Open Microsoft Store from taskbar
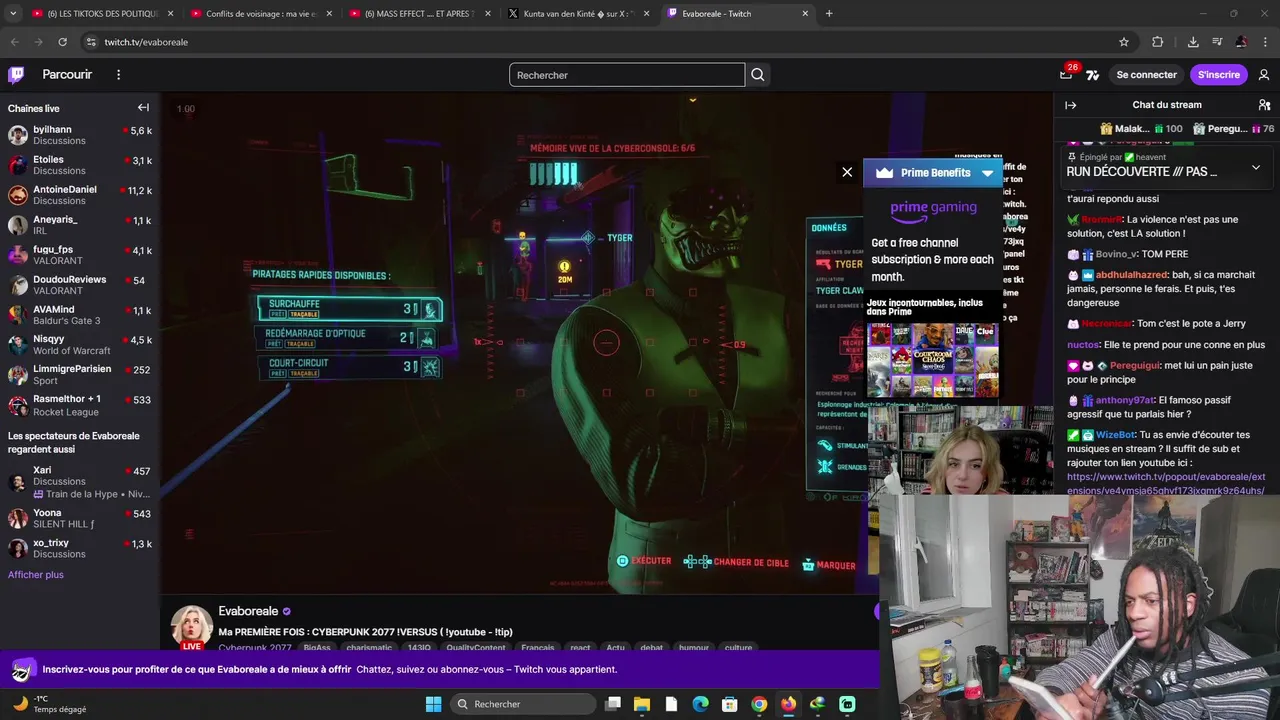The image size is (1280, 720). click(730, 704)
